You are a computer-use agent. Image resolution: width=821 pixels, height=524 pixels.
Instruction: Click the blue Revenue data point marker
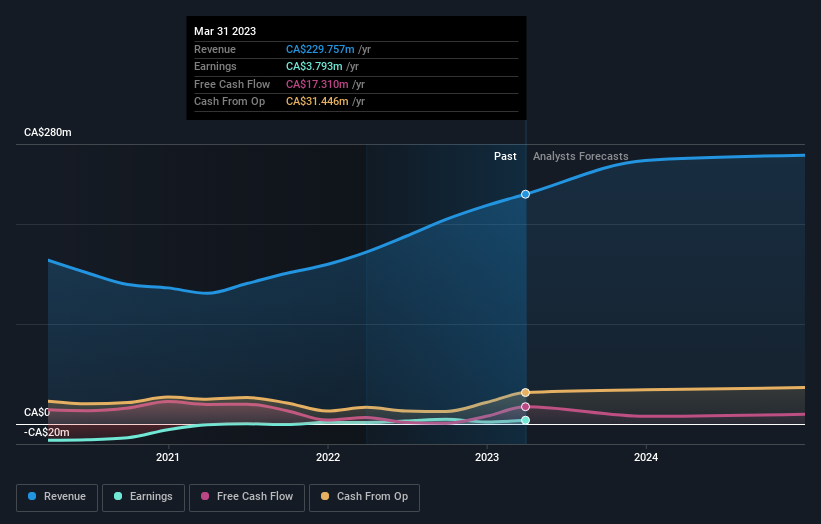[x=525, y=194]
